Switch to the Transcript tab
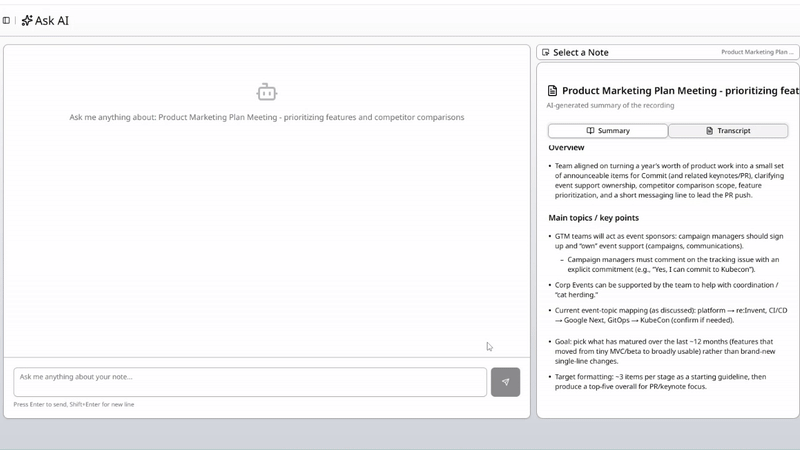 pos(728,131)
